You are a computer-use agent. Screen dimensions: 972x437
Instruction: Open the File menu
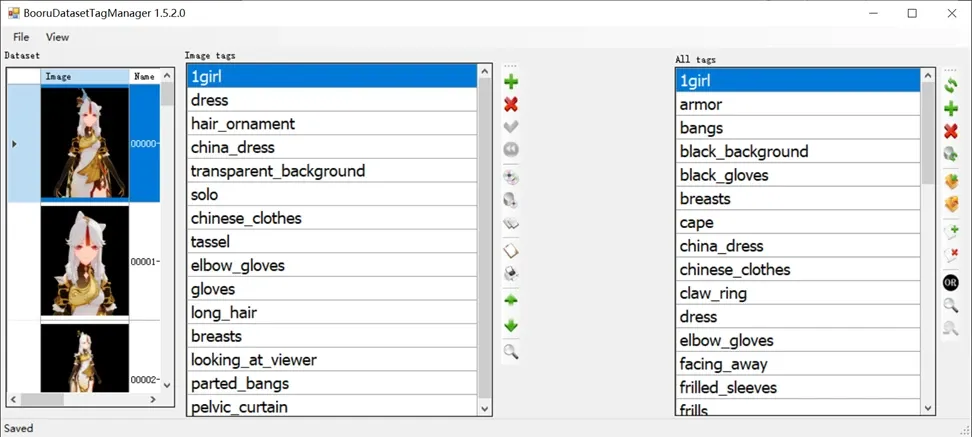(x=21, y=37)
